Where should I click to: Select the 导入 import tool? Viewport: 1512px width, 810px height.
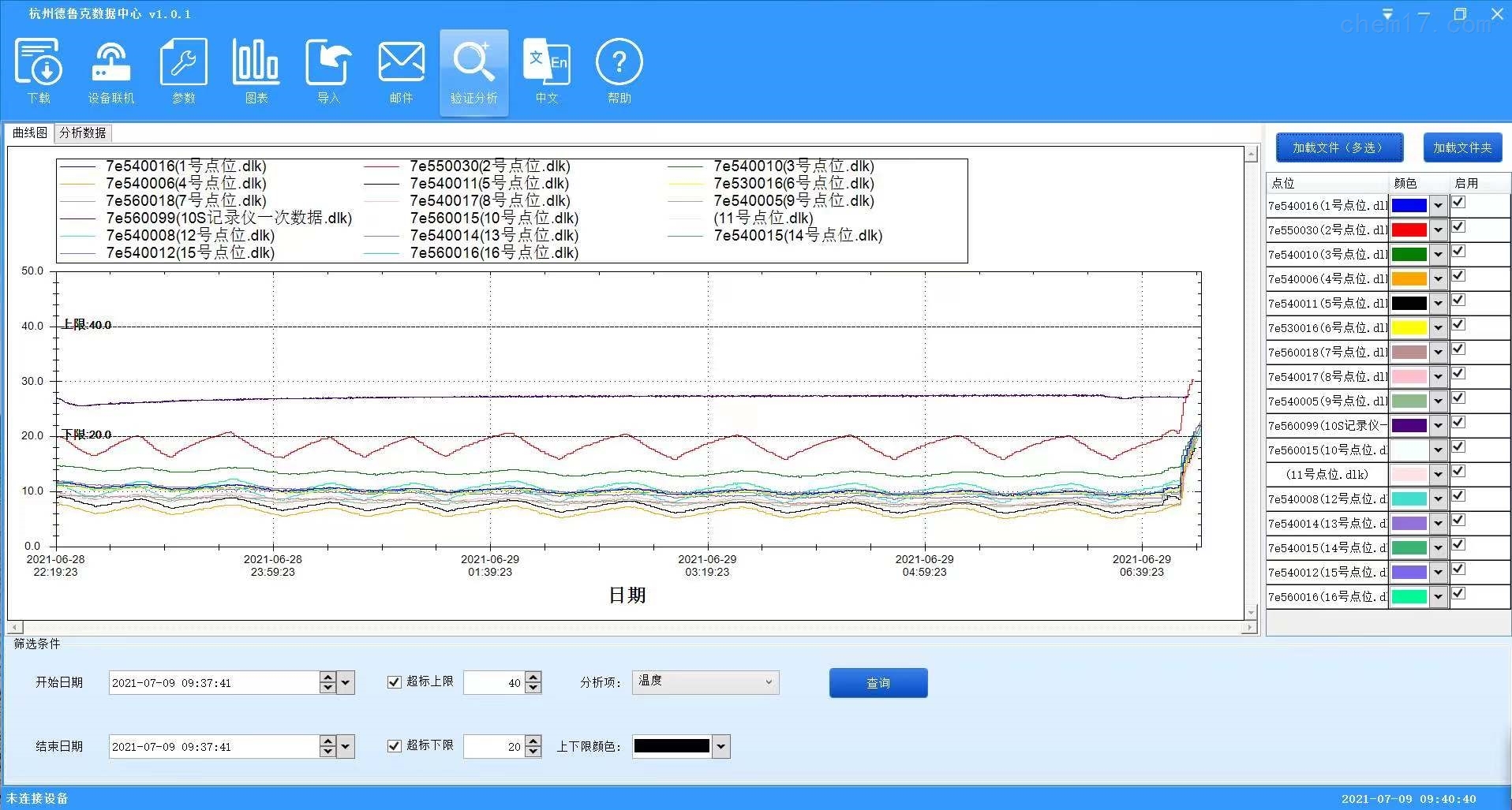coord(327,71)
